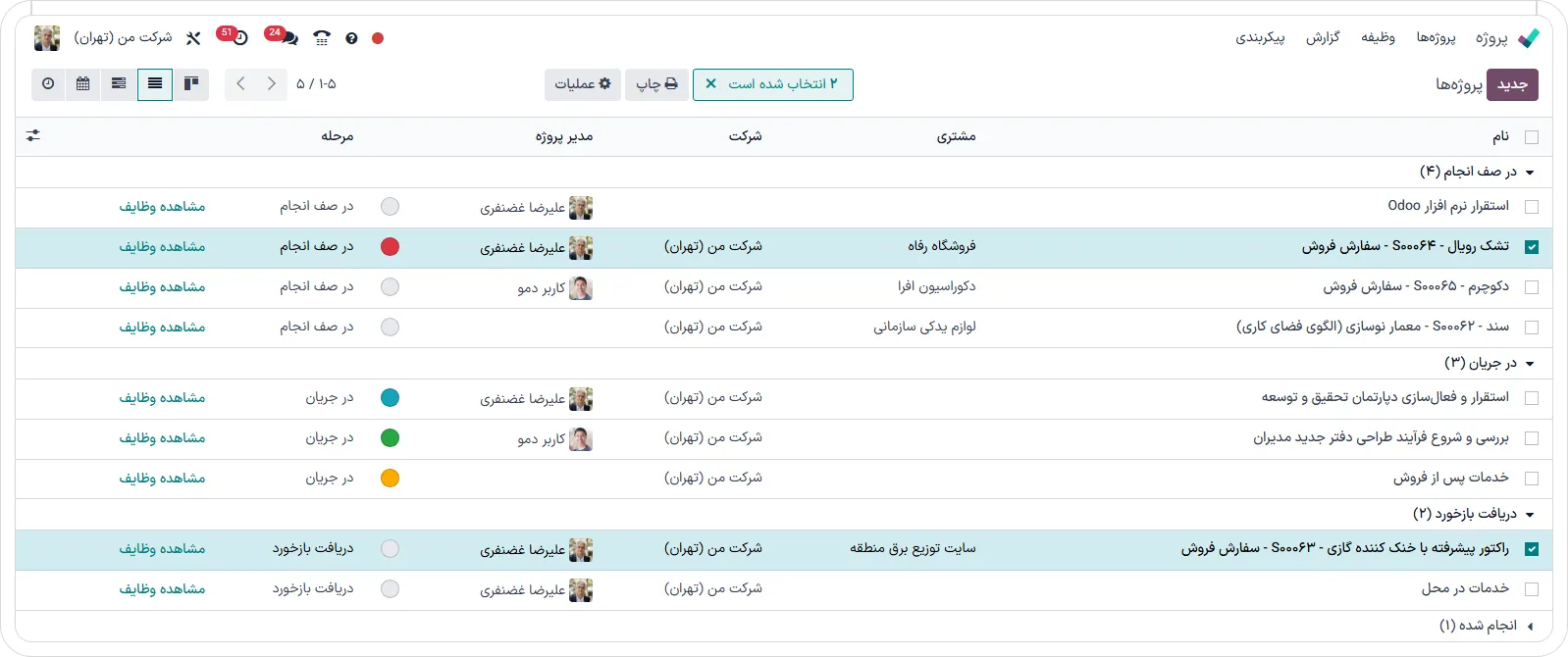Open the activities clock with 51 badge

tap(239, 38)
